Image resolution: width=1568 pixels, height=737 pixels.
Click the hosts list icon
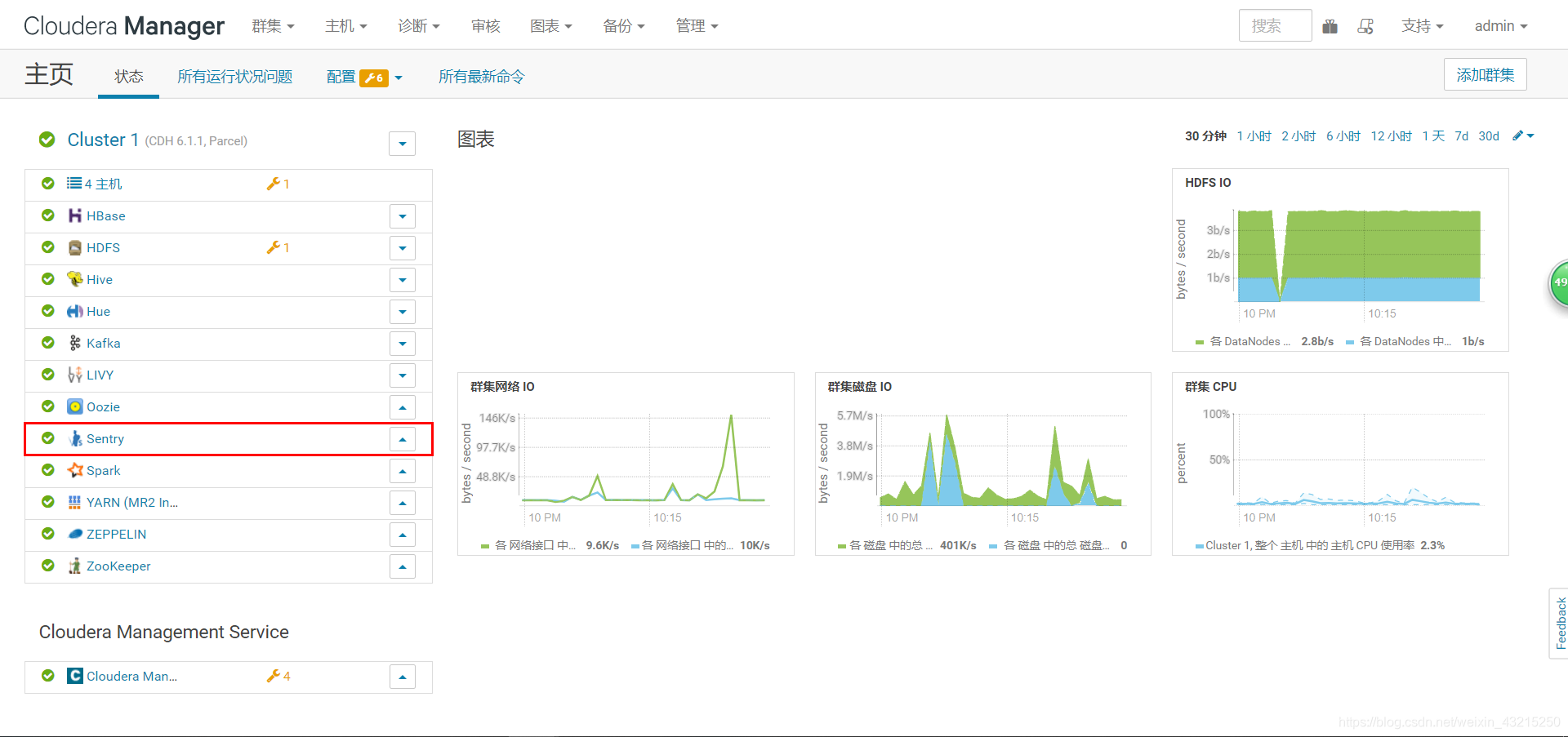click(x=74, y=184)
